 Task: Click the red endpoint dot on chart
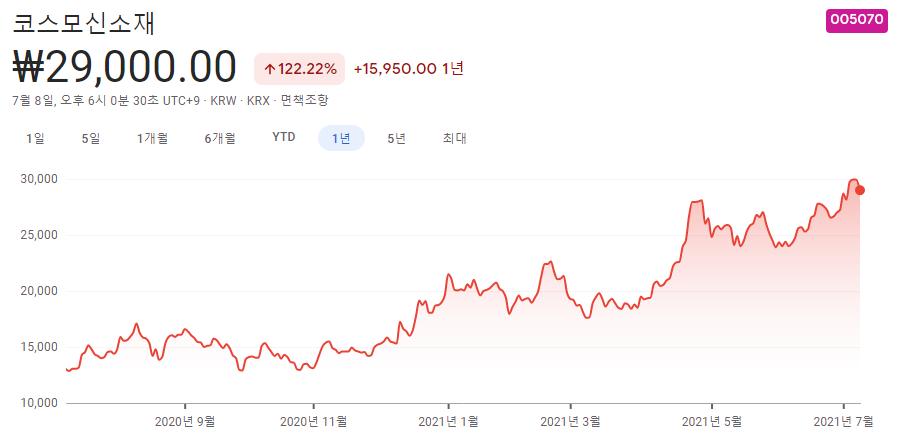(x=860, y=191)
